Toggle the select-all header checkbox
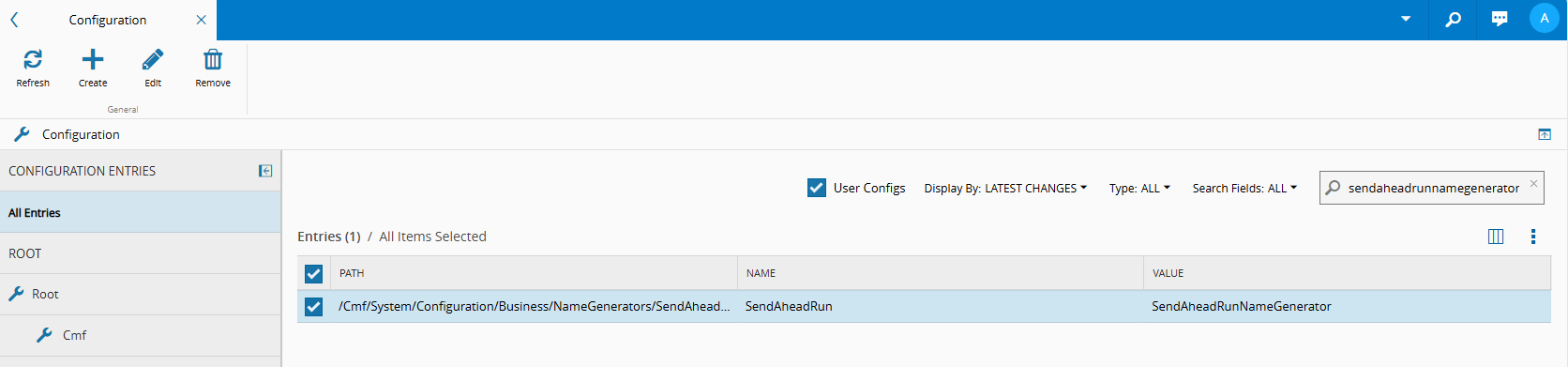Viewport: 1568px width, 367px height. point(314,273)
